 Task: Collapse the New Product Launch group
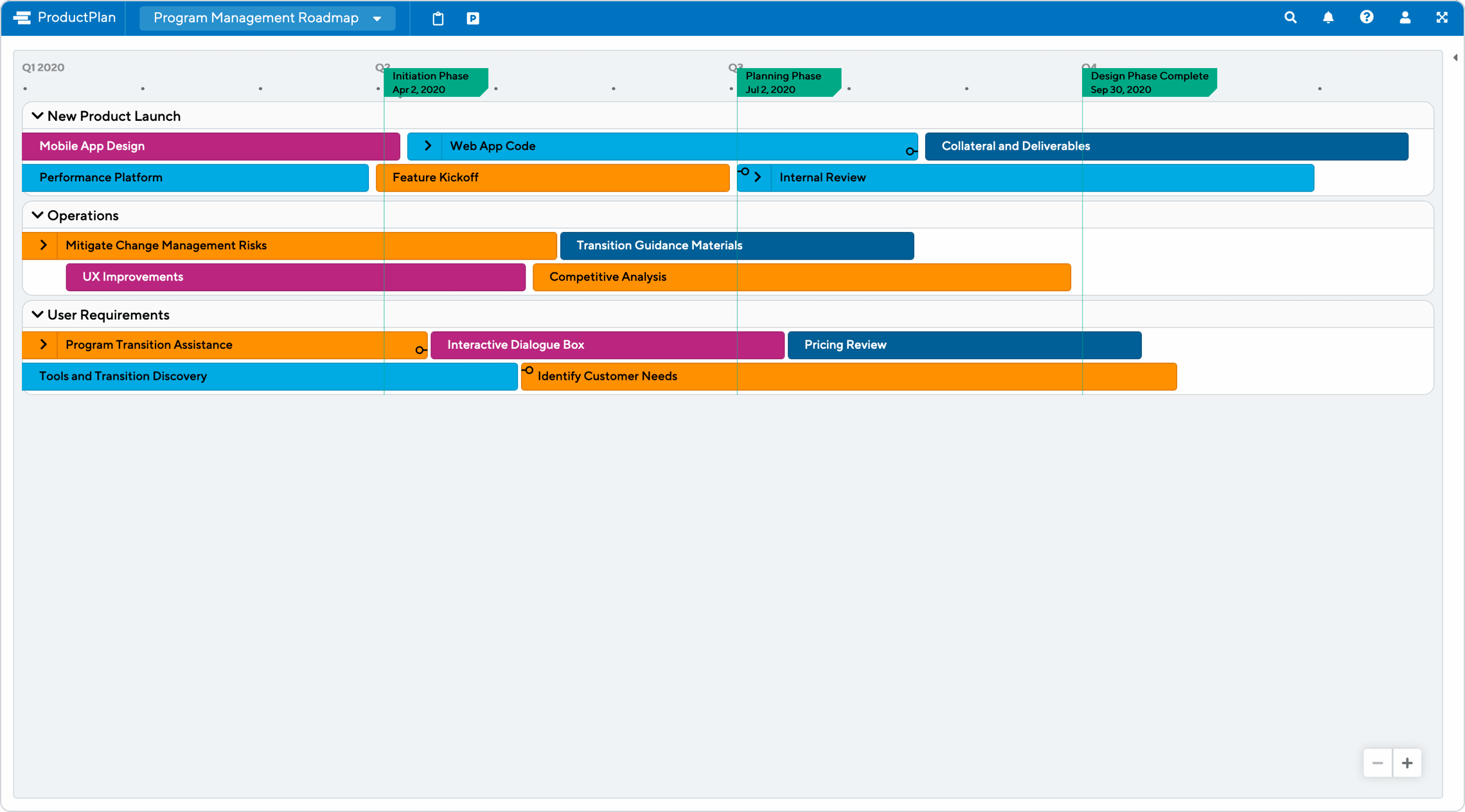pos(36,115)
